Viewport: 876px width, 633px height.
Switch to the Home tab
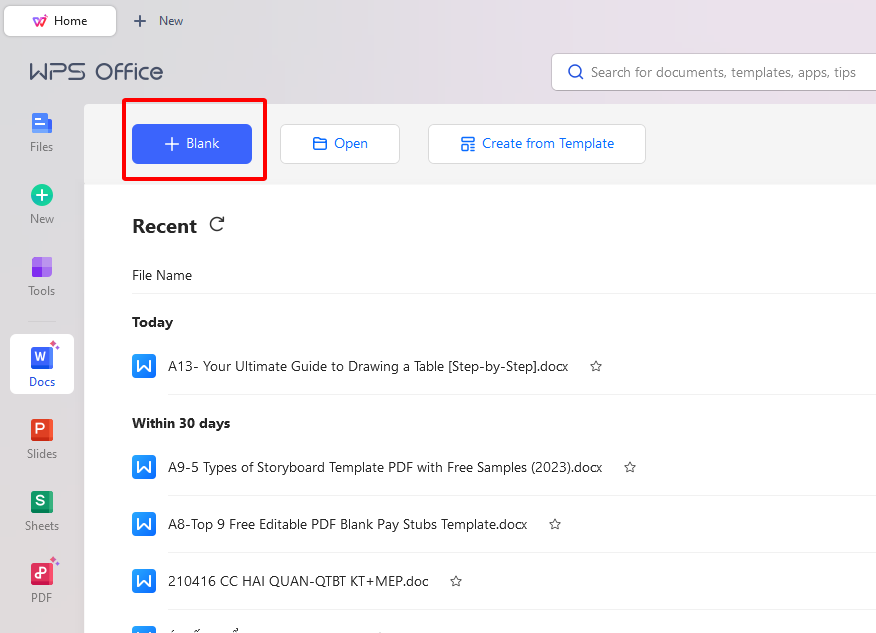pos(60,21)
